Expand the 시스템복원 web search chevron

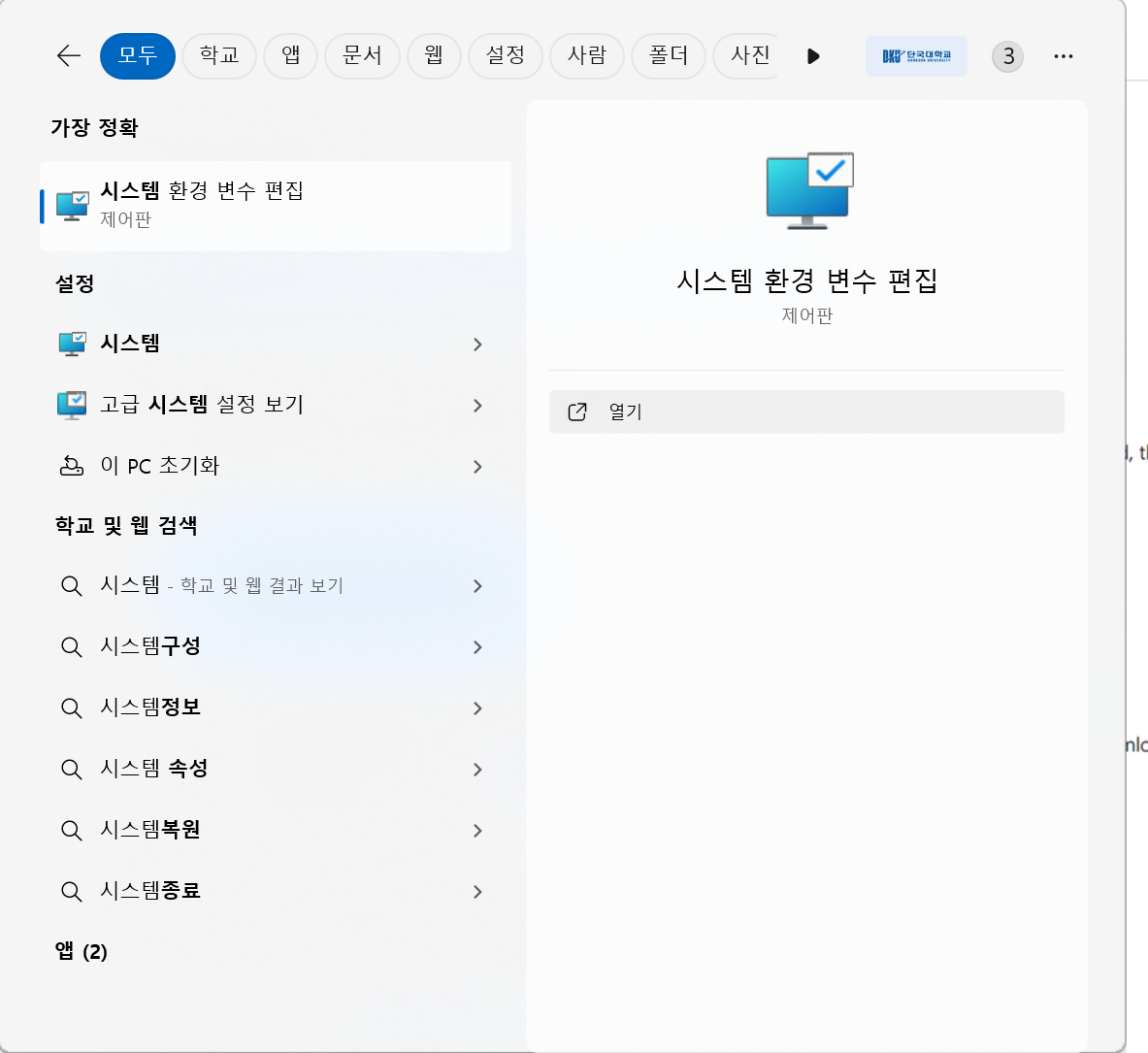(x=476, y=831)
